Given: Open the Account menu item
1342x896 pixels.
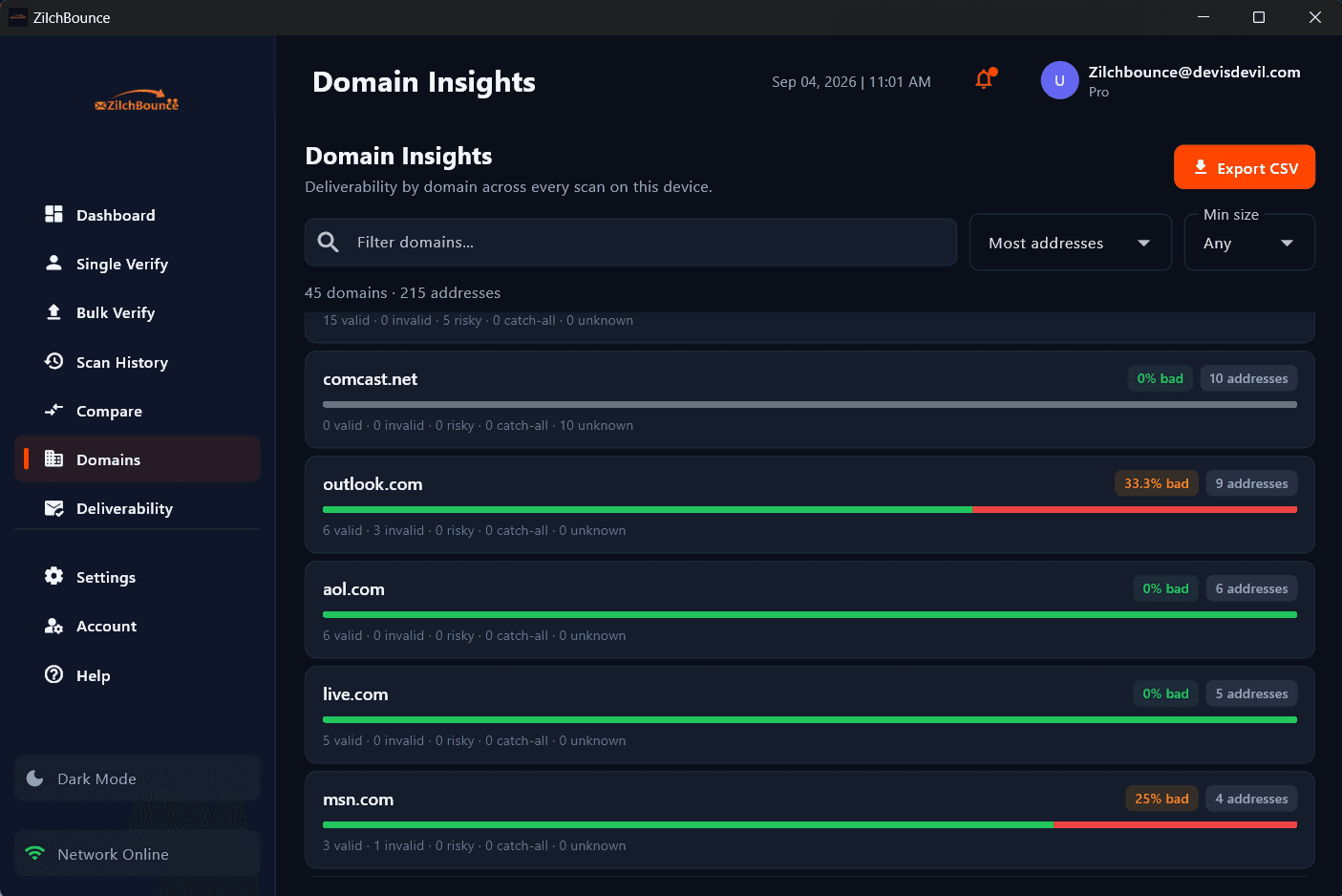Looking at the screenshot, I should pos(137,626).
